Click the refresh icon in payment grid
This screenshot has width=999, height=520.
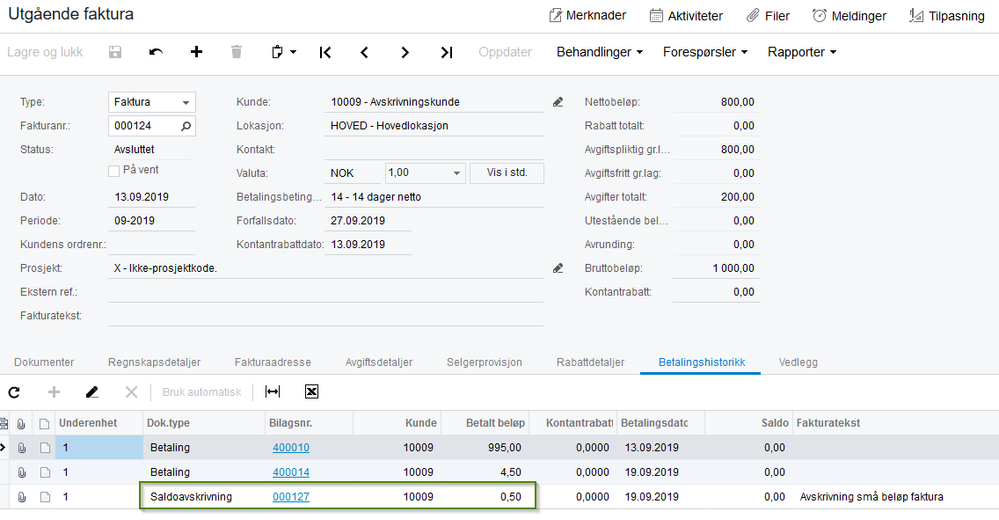pos(14,392)
